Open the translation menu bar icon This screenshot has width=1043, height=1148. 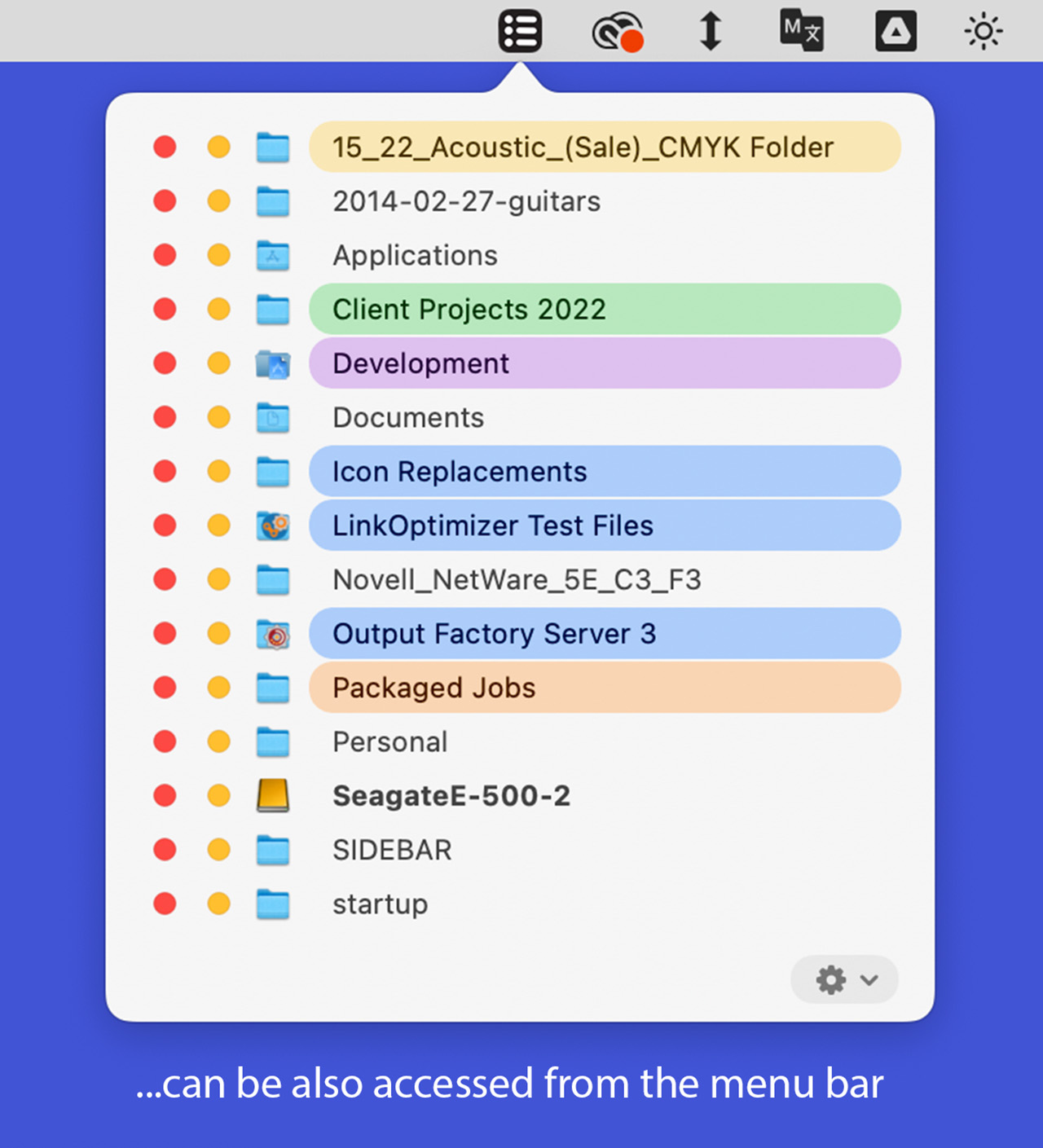click(801, 30)
